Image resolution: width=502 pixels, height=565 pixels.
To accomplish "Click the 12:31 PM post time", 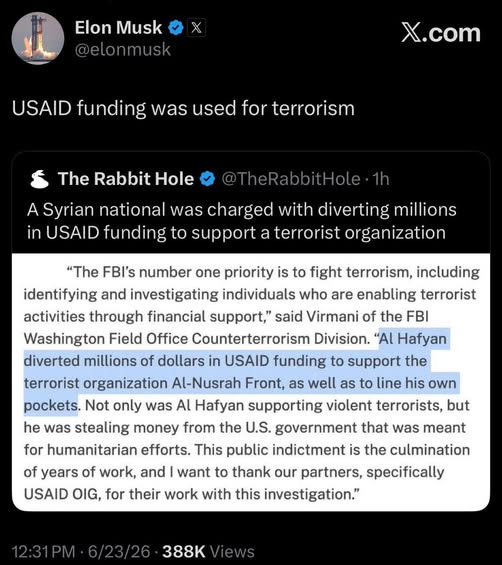I will (x=43, y=552).
